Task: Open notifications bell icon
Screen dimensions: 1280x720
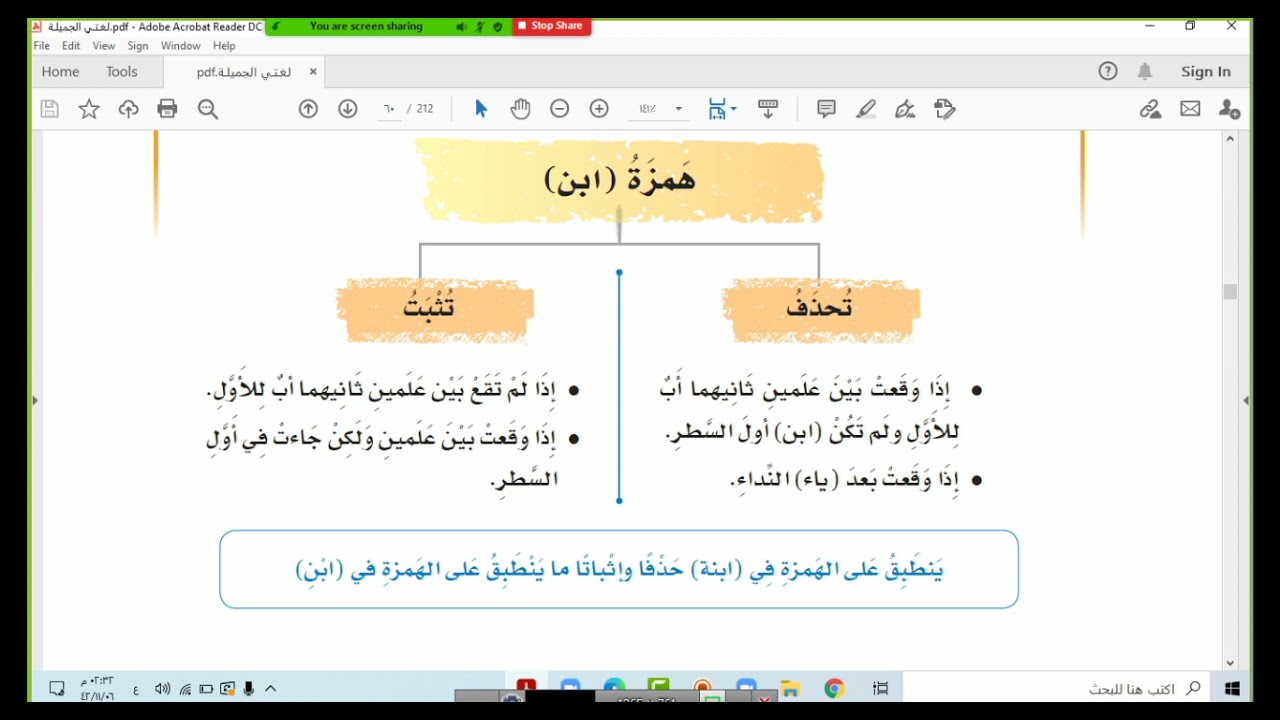Action: 1145,71
